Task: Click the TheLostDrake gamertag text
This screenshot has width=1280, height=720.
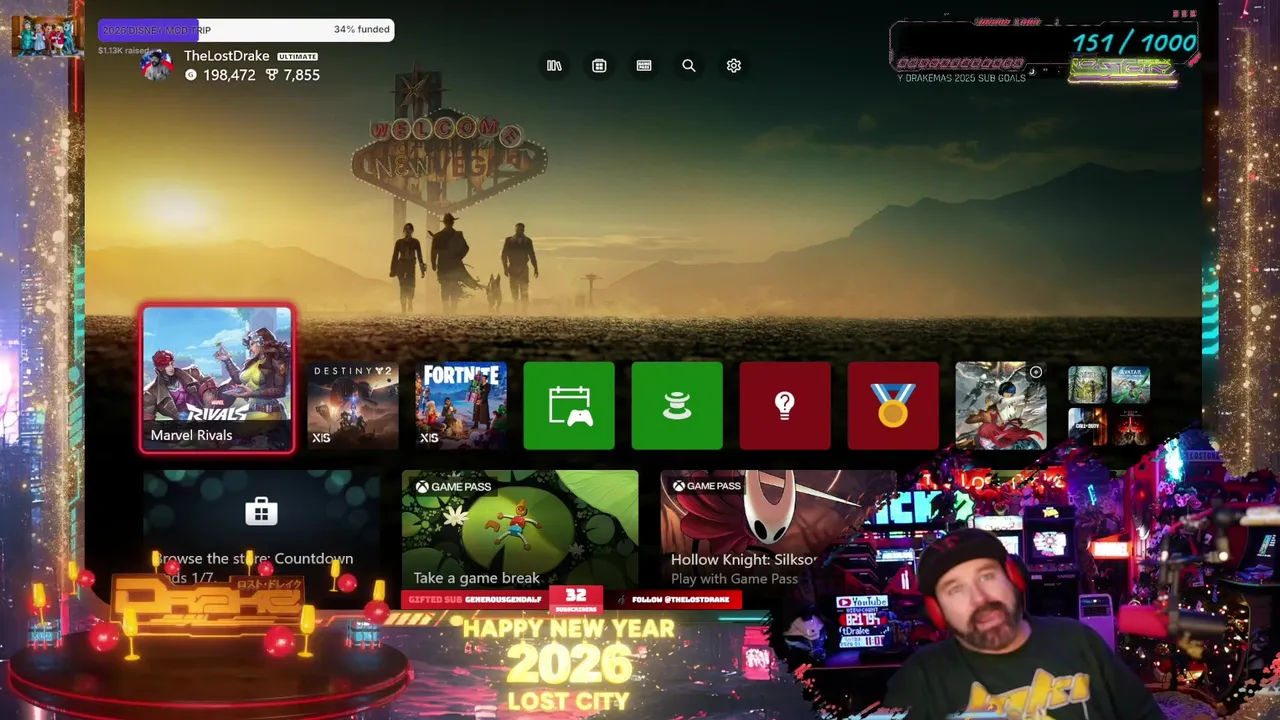Action: coord(226,56)
